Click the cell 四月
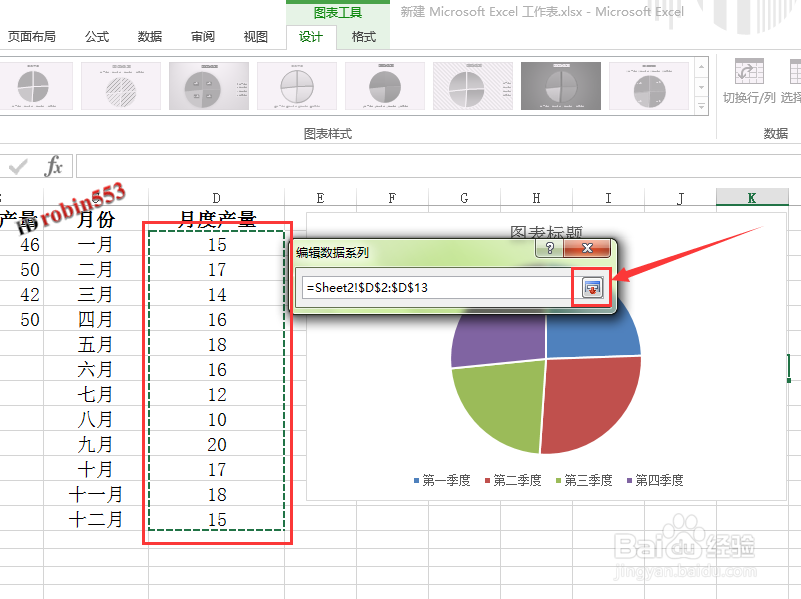Viewport: 801px width, 599px height. (x=96, y=320)
